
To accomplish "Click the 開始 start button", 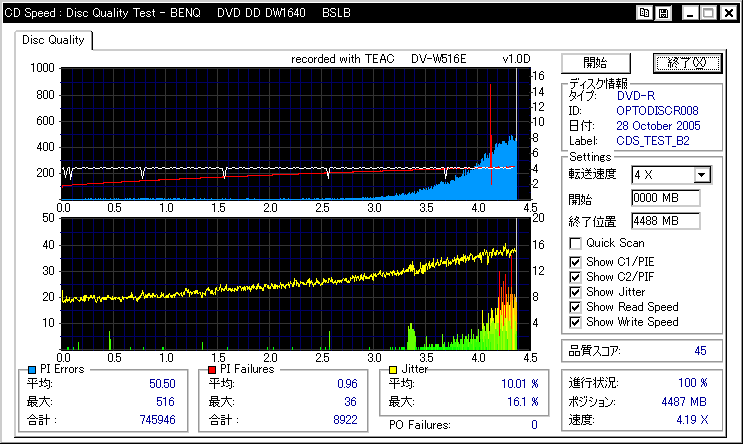I will click(x=596, y=63).
